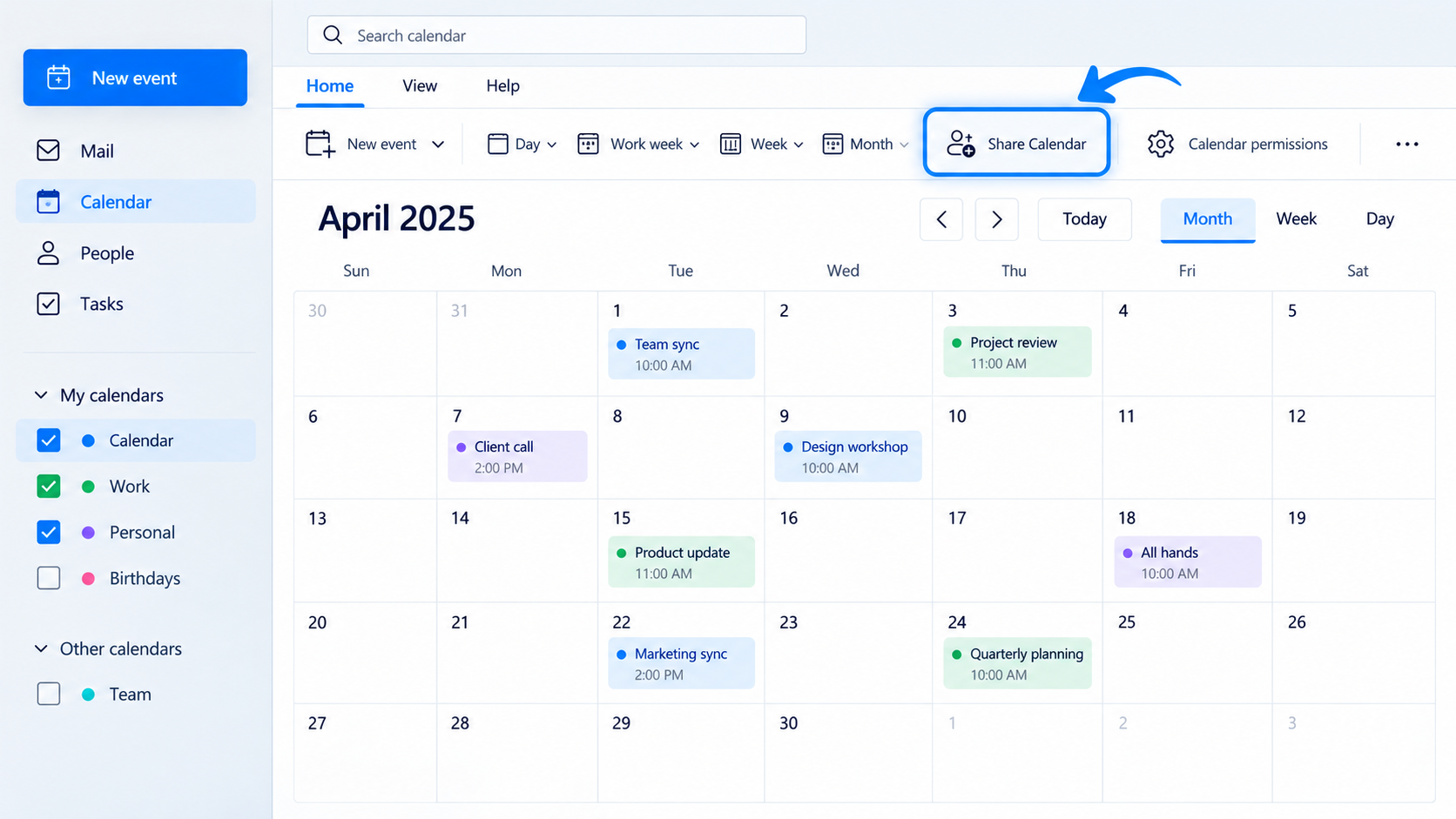
Task: Enable the Birthdays calendar checkbox
Action: [49, 578]
